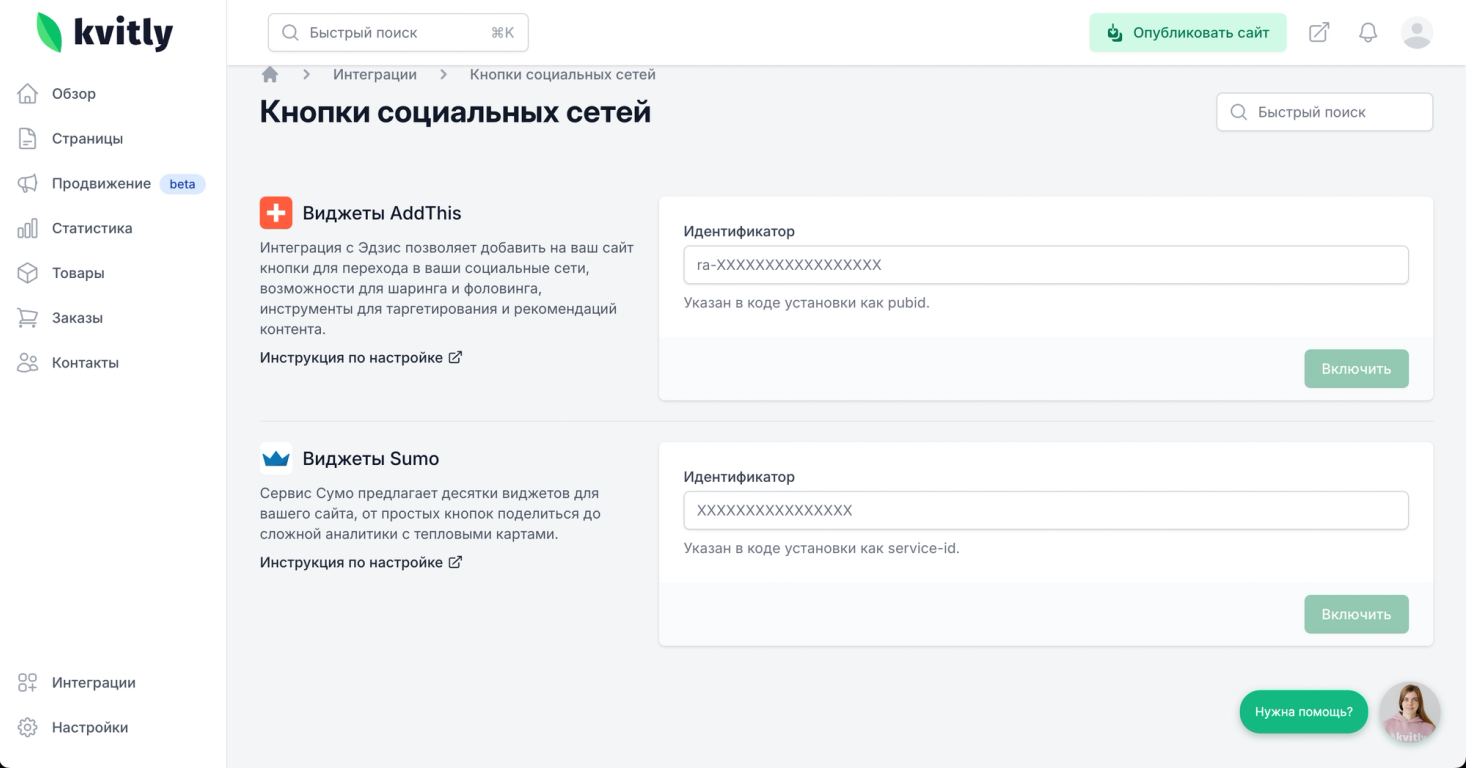Click the support agent avatar
The image size is (1466, 768).
[1410, 713]
